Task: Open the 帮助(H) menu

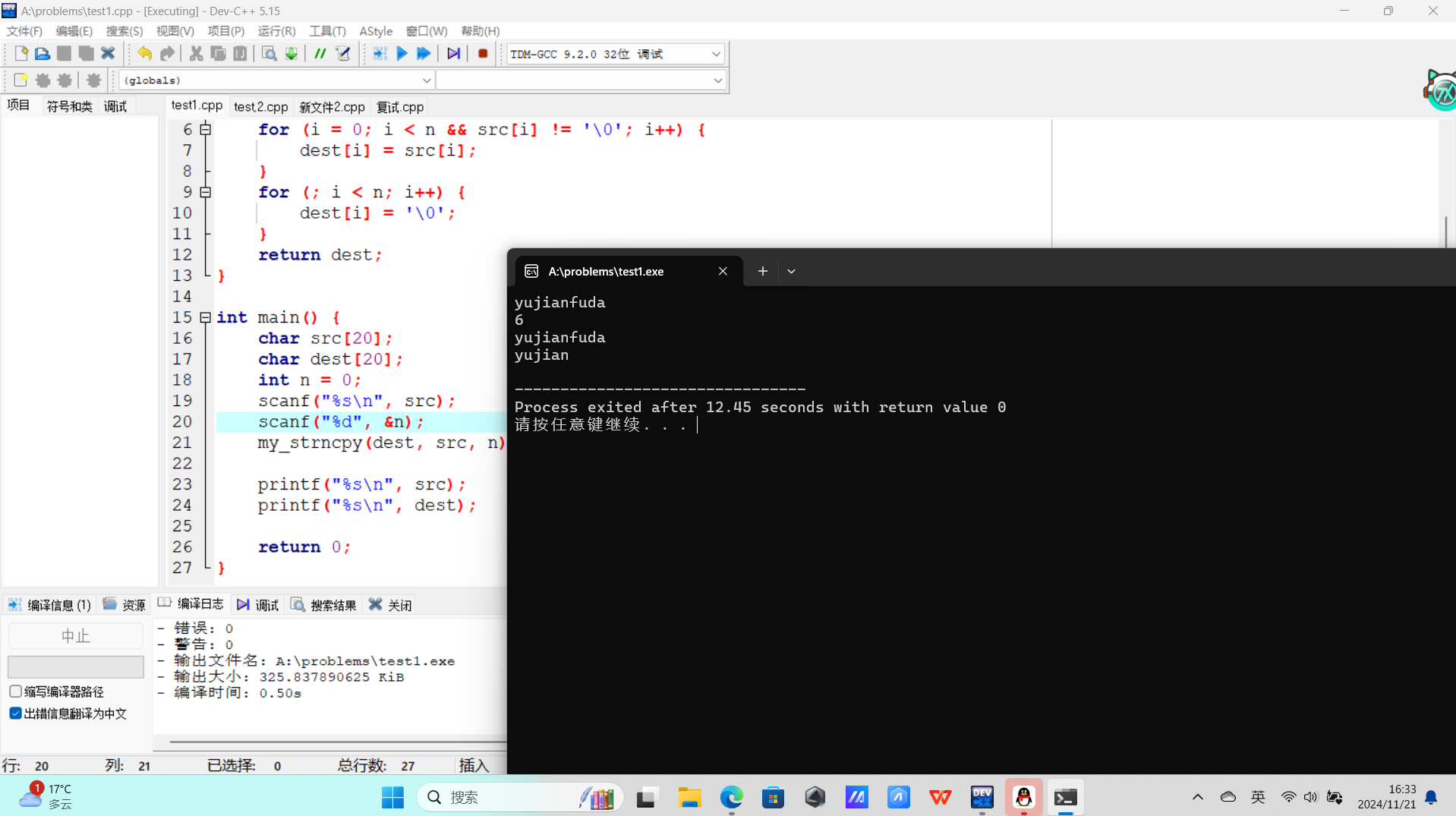Action: tap(480, 31)
